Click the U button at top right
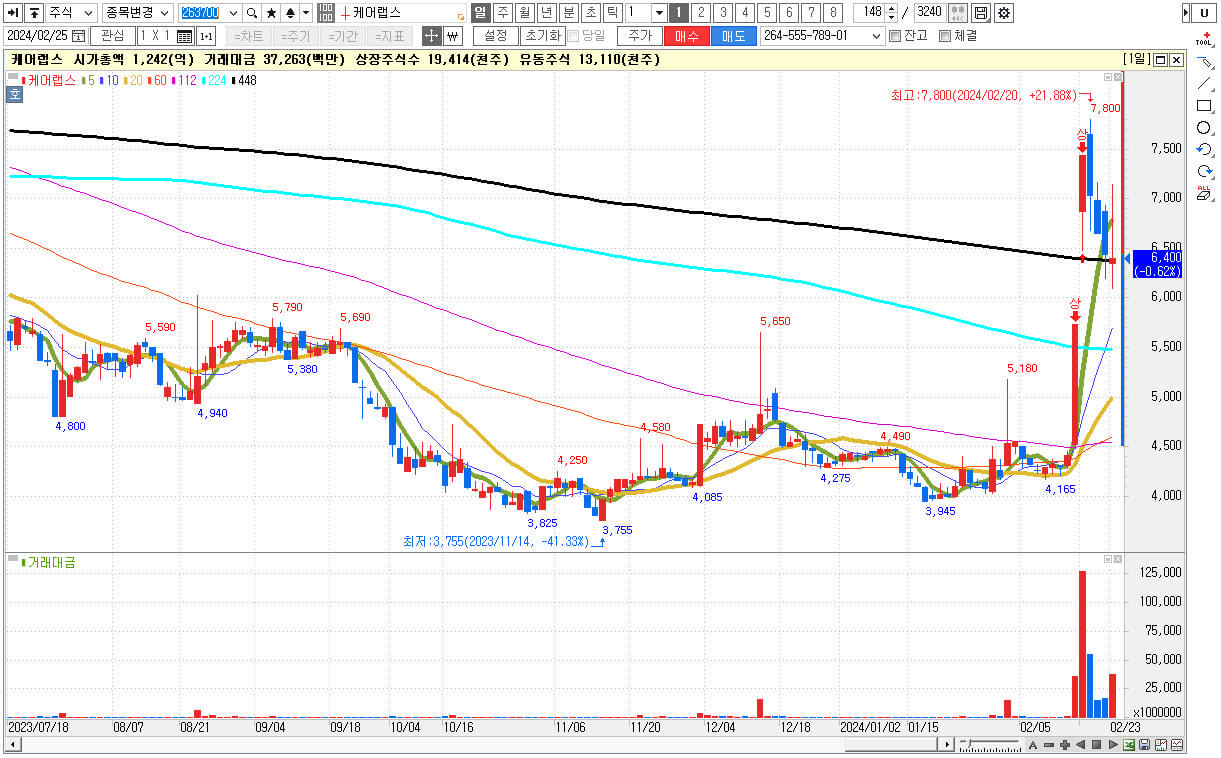The height and width of the screenshot is (758, 1221). (1204, 13)
